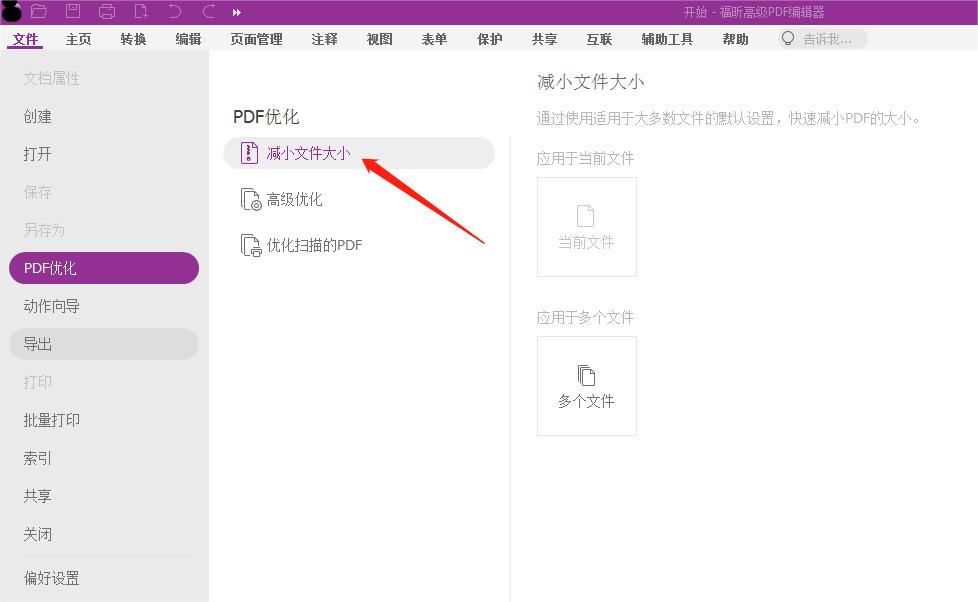Apply compression to 当前文件
The image size is (978, 602).
point(586,227)
